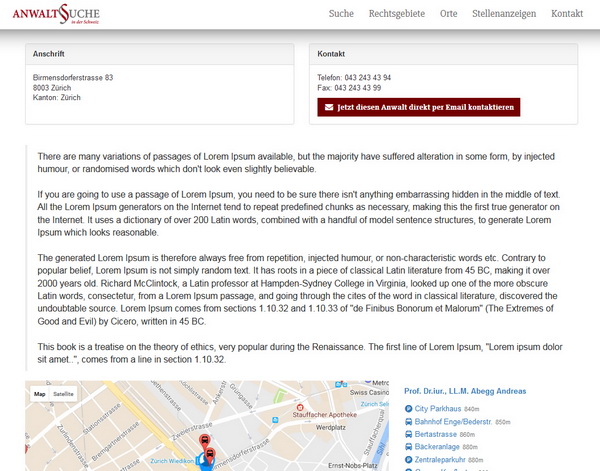Click the bus icon beside Bertastrasse
The height and width of the screenshot is (471, 600).
coord(408,434)
